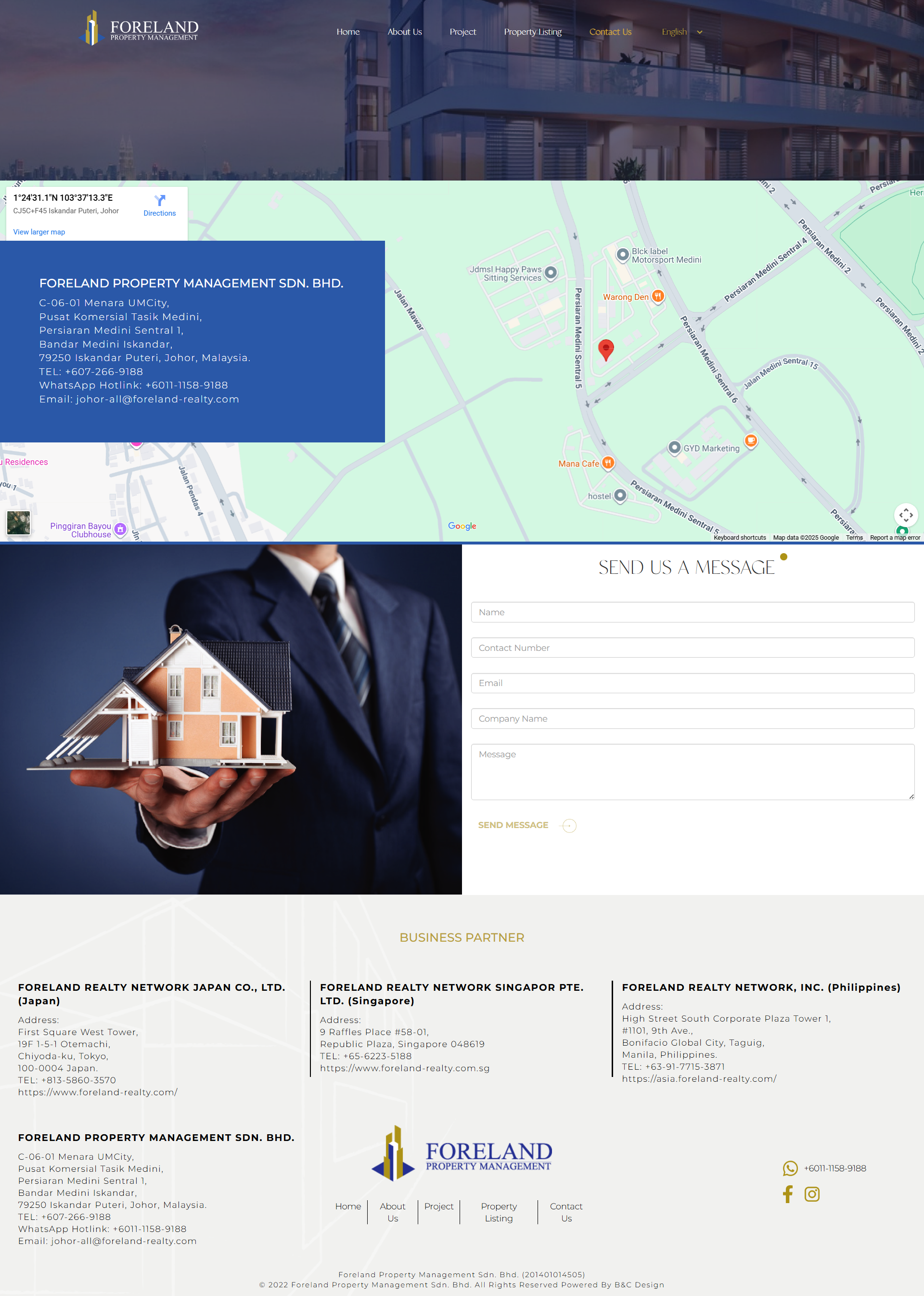Select the hostel map marker
Screen dimensions: 924x1296
pos(620,495)
